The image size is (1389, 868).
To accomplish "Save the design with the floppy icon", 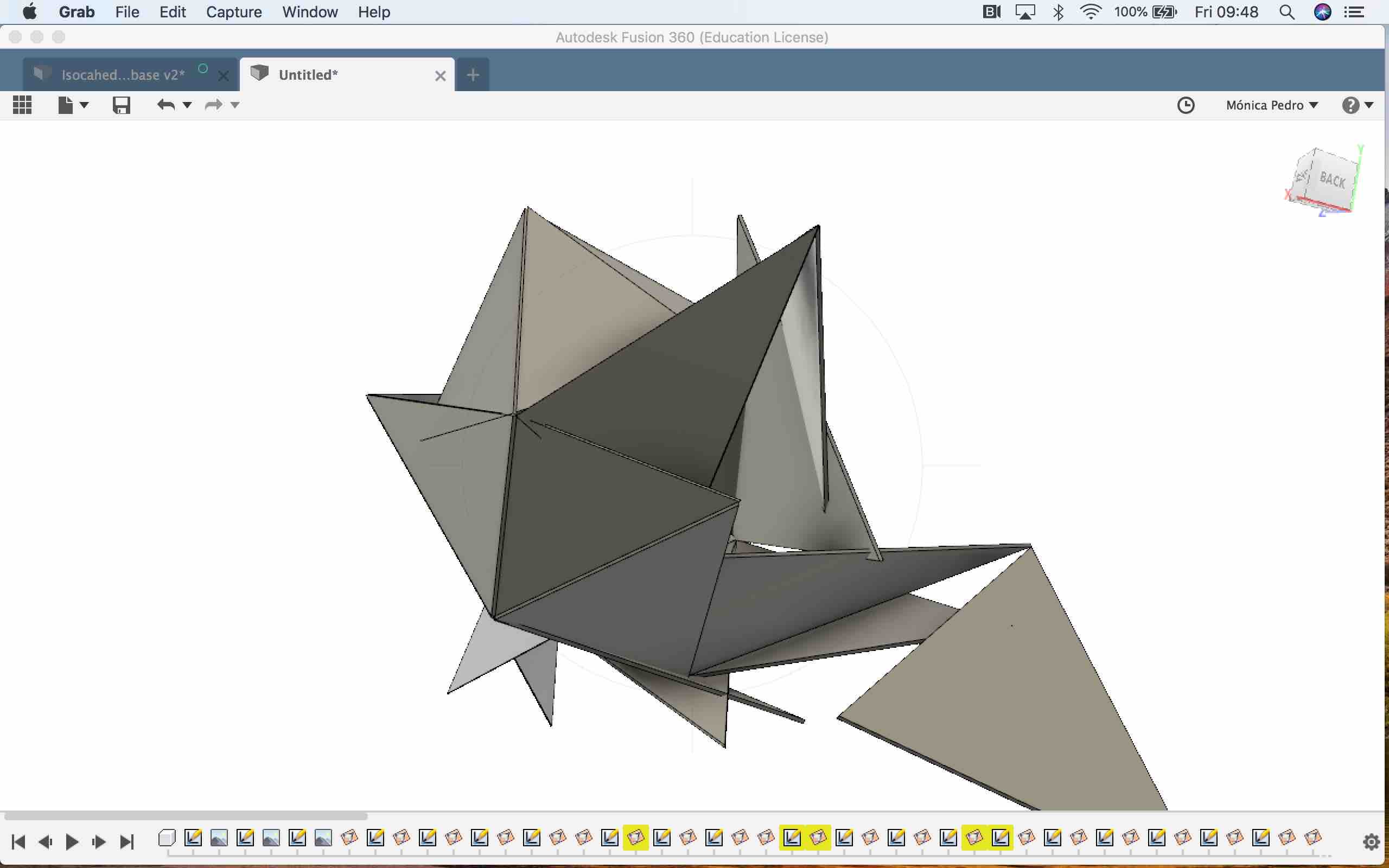I will point(121,105).
